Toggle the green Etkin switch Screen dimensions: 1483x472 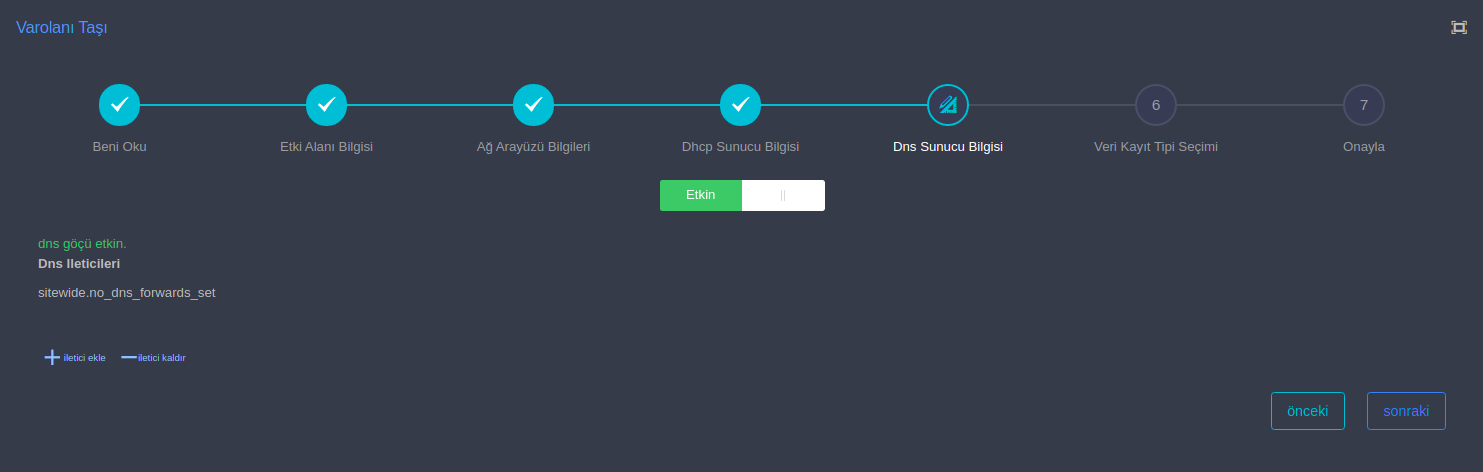701,195
